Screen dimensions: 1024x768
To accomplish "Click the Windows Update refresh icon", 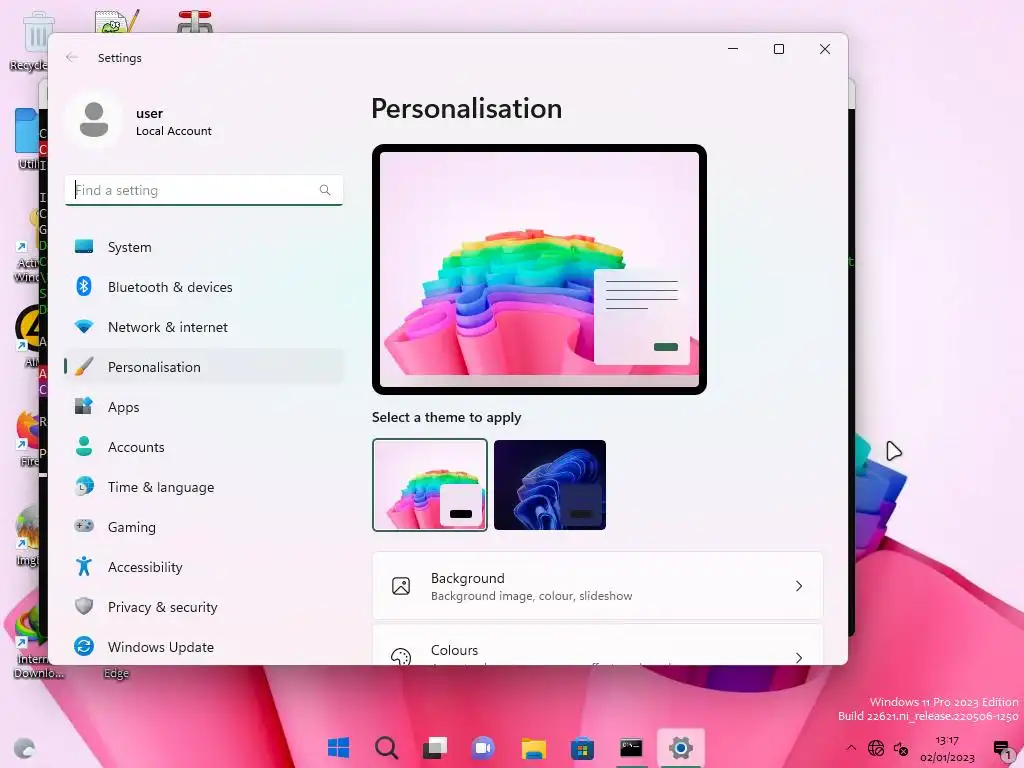I will pos(84,646).
